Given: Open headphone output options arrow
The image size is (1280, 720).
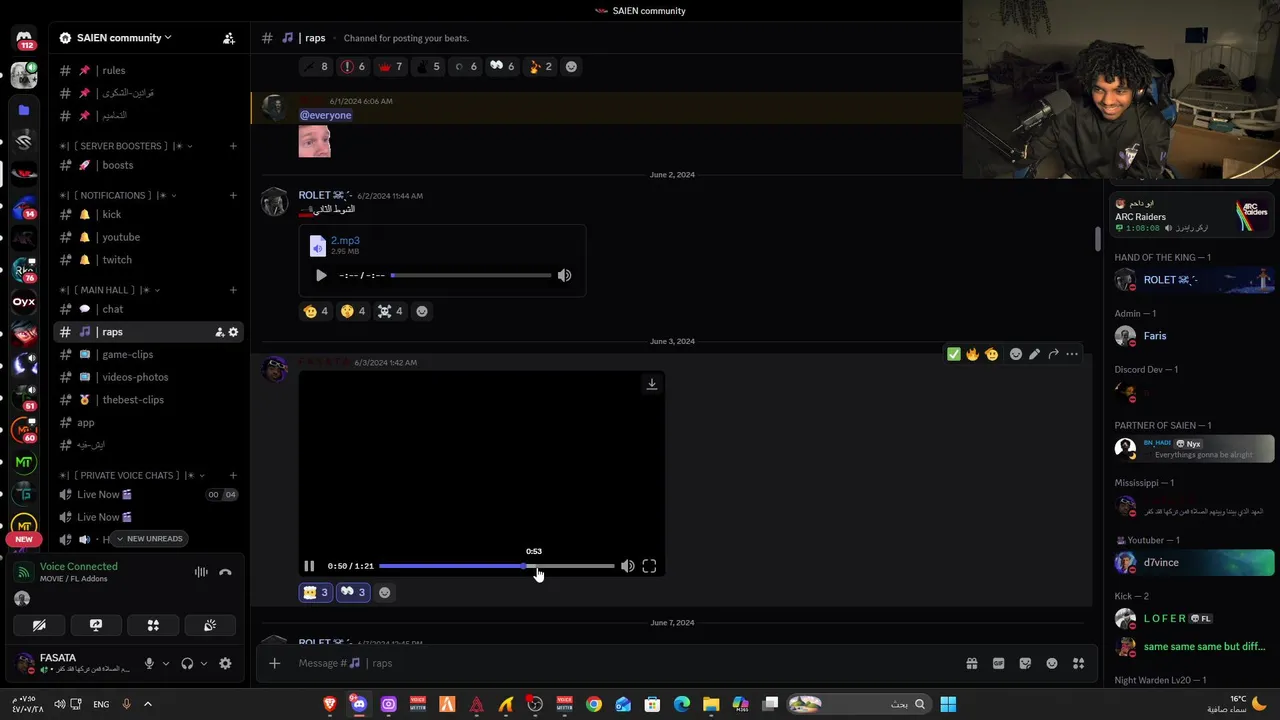Looking at the screenshot, I should coord(204,663).
